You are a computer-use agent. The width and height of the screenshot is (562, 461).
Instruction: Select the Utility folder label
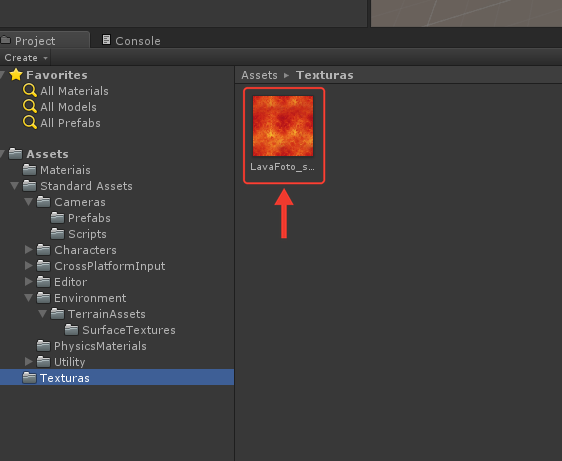[70, 362]
